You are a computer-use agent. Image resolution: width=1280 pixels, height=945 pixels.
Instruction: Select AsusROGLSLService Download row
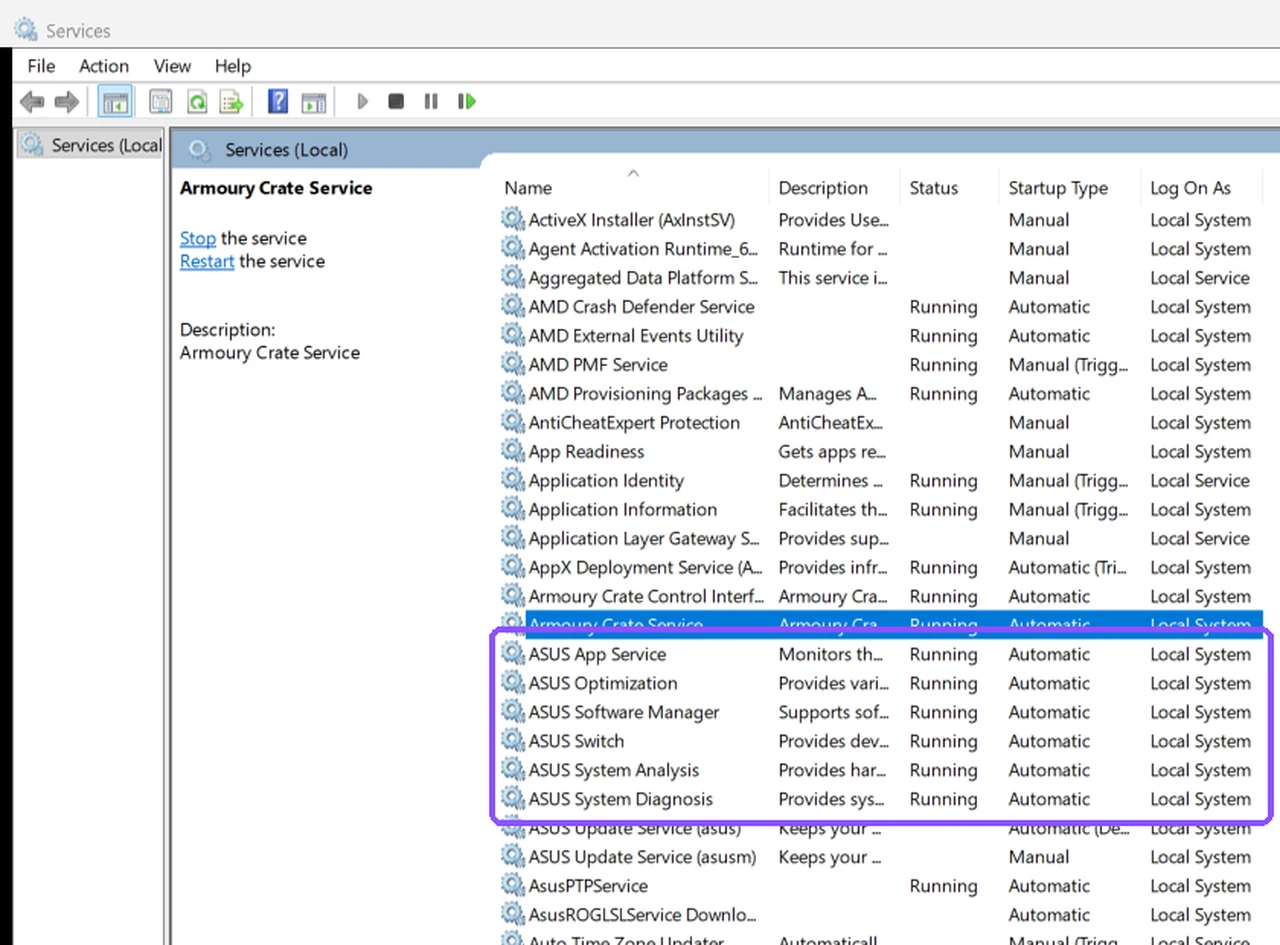(882, 915)
